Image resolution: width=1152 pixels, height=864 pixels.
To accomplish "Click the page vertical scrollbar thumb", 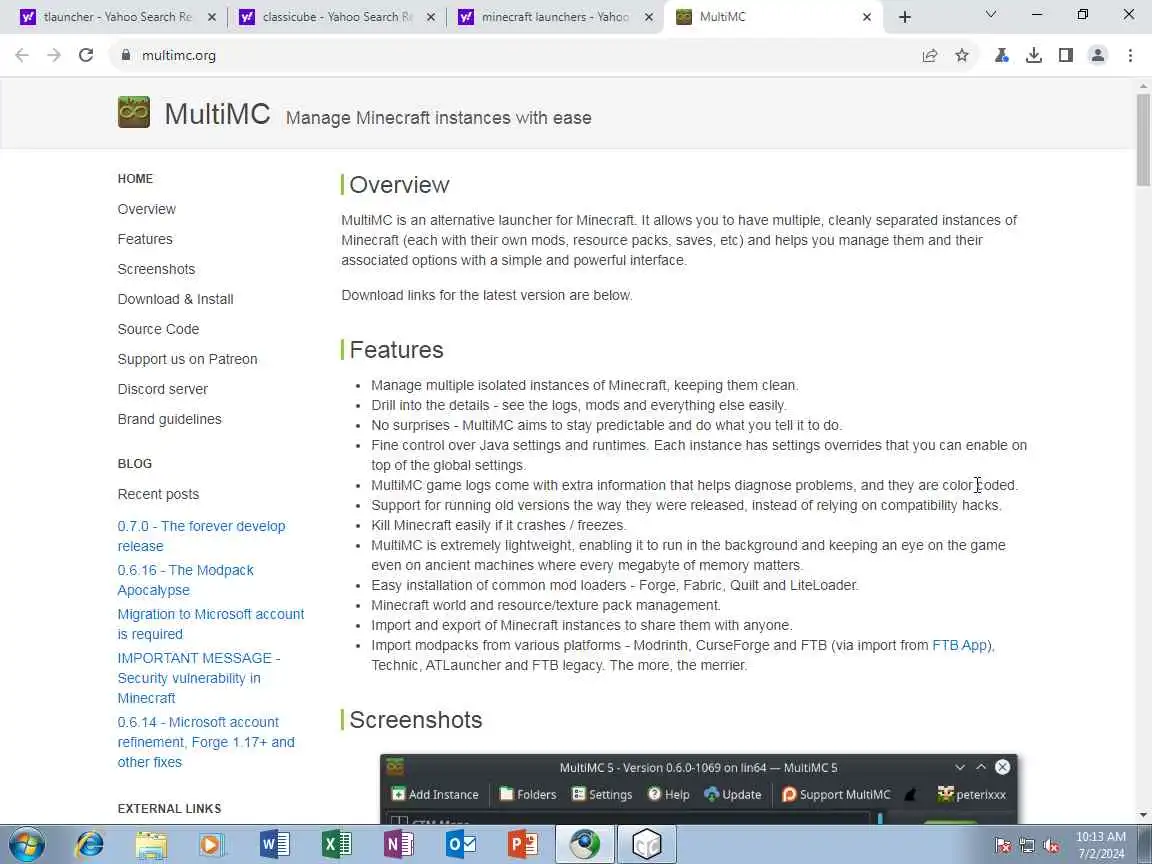I will click(1143, 140).
